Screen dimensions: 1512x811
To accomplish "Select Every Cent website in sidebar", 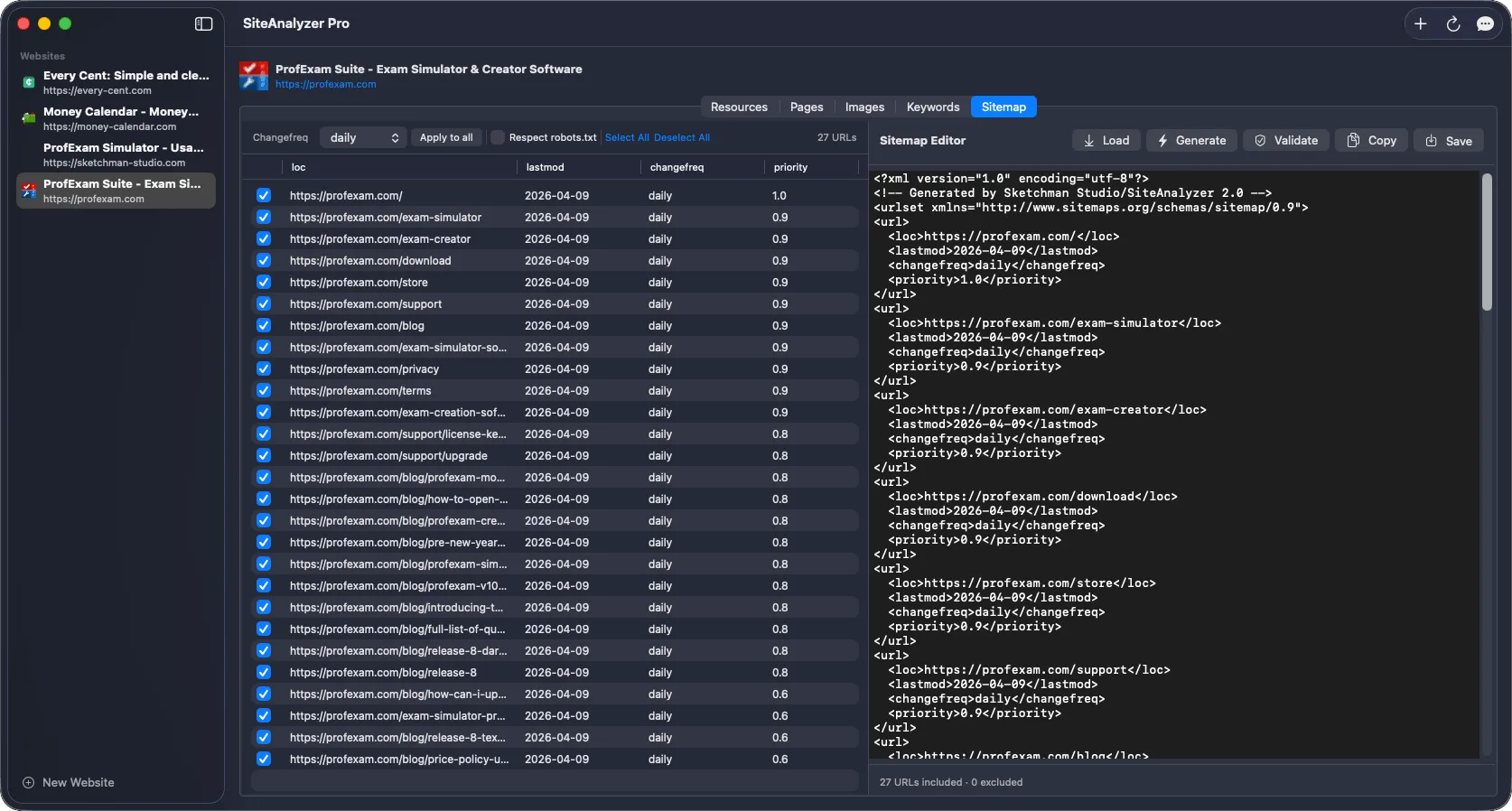I will tap(116, 82).
